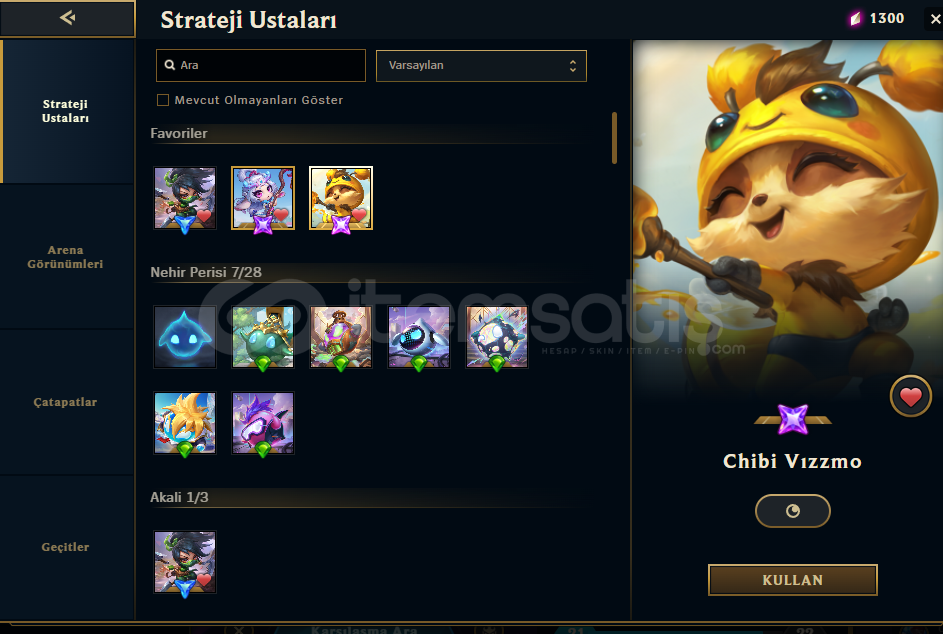
Task: Click the search magnifier icon in Ara field
Action: [170, 65]
